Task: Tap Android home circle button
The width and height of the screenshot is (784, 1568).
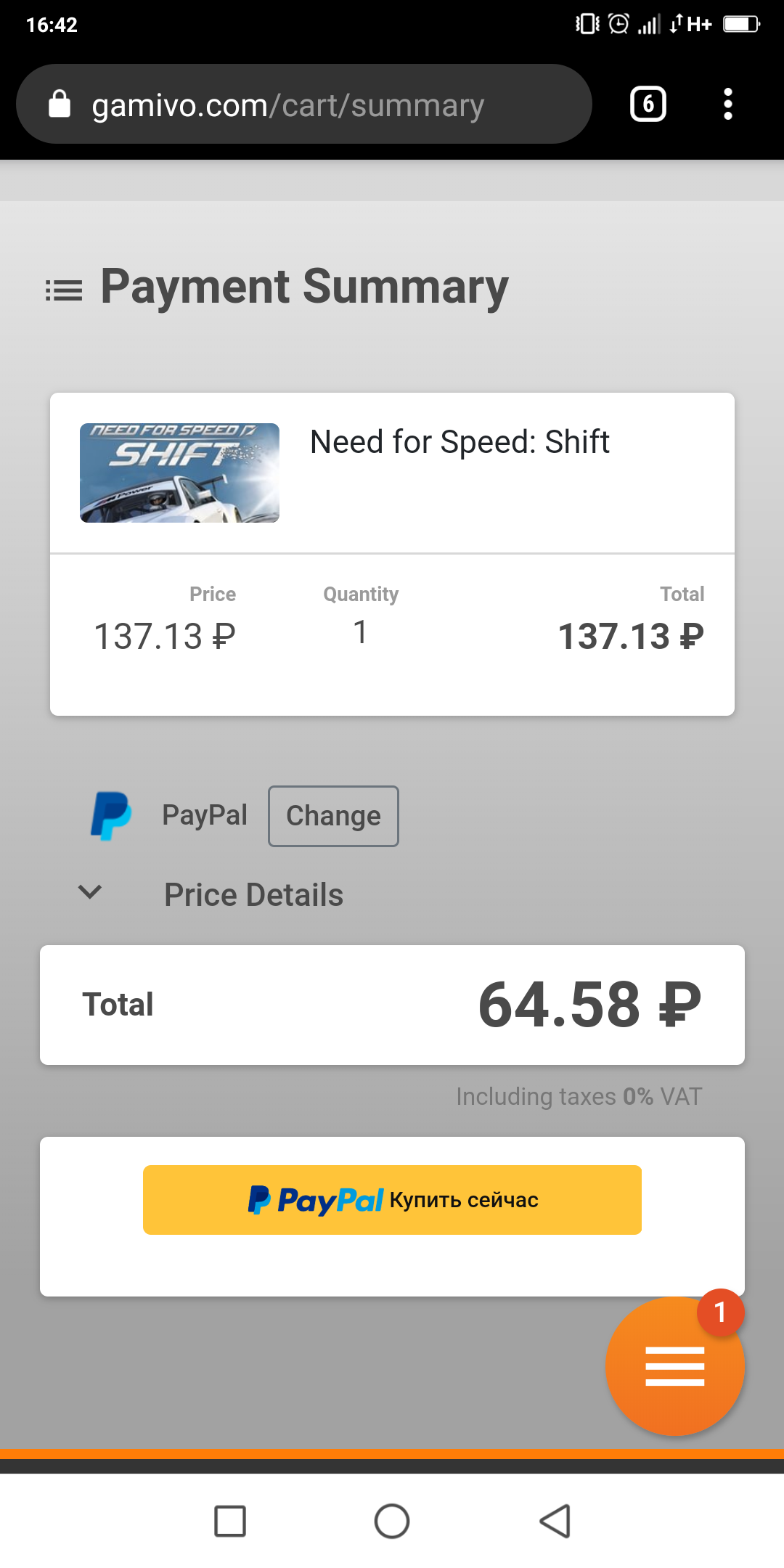Action: click(x=392, y=1521)
